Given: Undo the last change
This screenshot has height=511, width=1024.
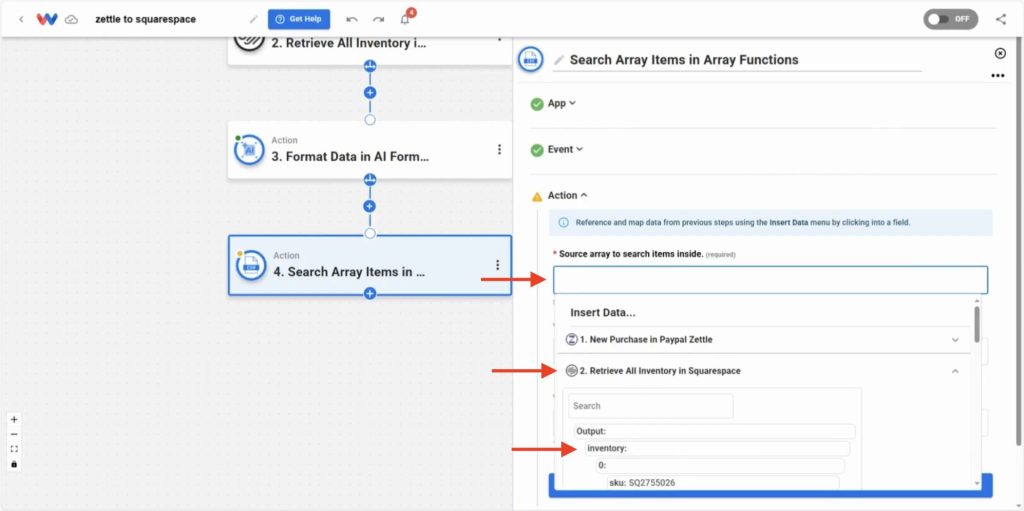Looking at the screenshot, I should tap(352, 19).
